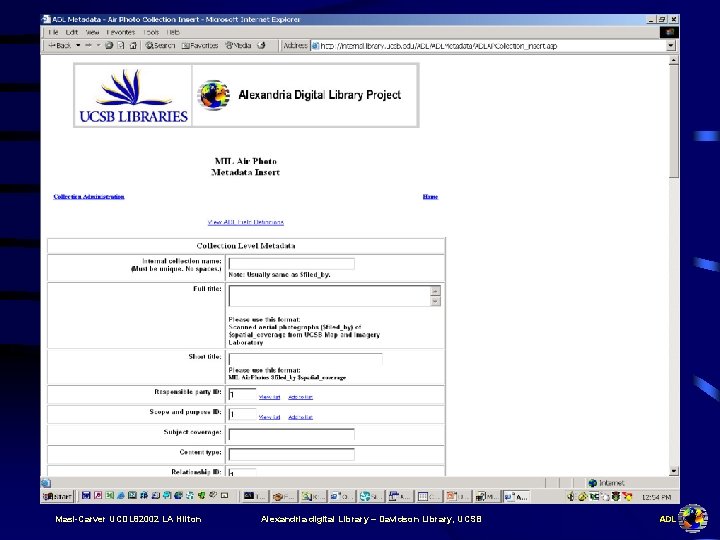Switch to the M... taskbar button
The width and height of the screenshot is (720, 540).
pyautogui.click(x=487, y=496)
